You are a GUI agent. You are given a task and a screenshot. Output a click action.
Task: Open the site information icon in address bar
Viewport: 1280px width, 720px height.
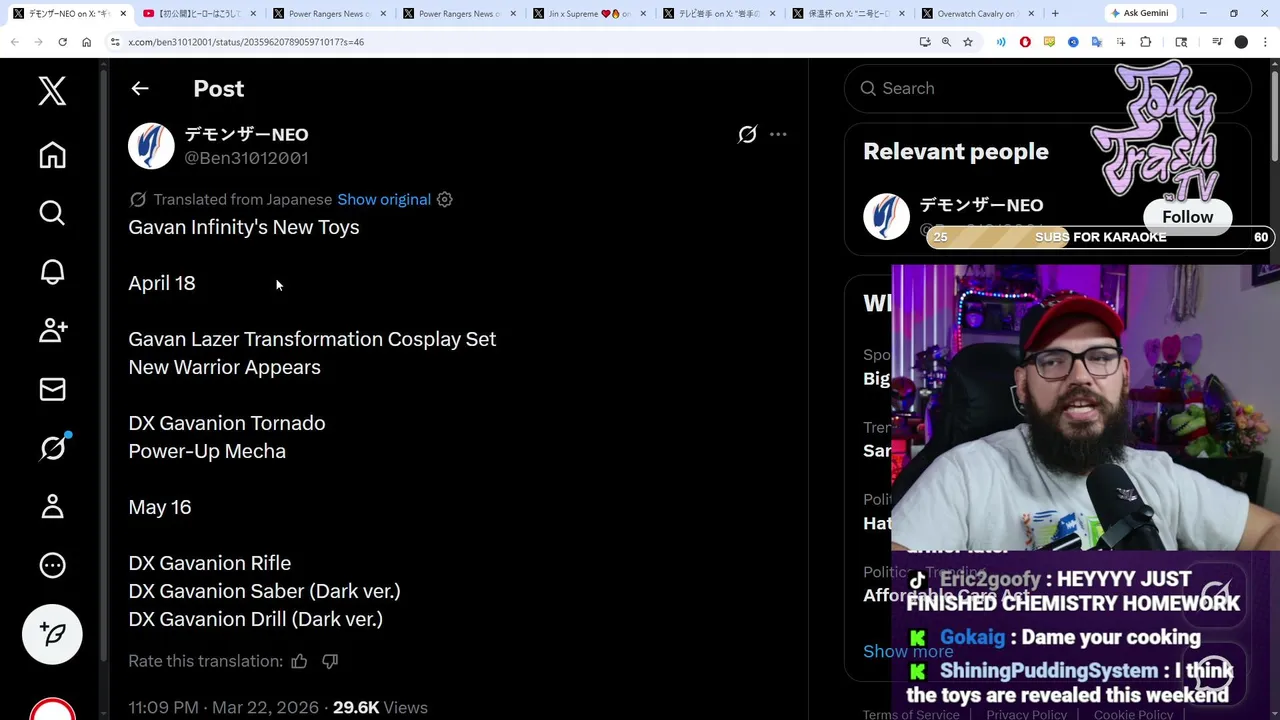point(115,42)
